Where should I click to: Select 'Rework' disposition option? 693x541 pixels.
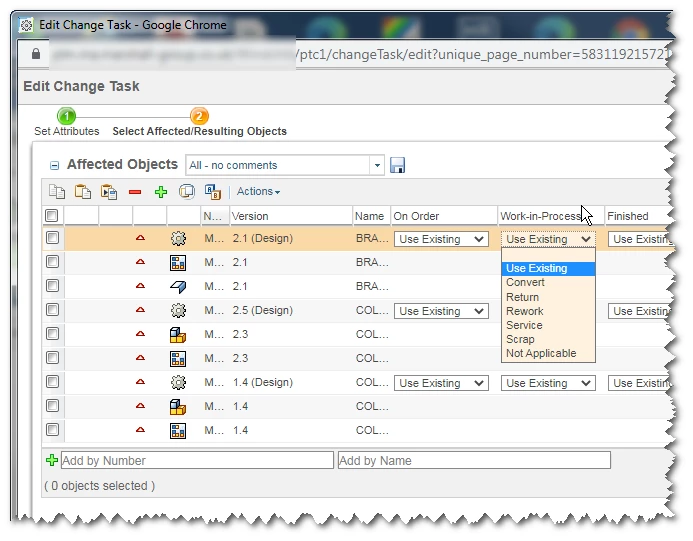tap(548, 311)
